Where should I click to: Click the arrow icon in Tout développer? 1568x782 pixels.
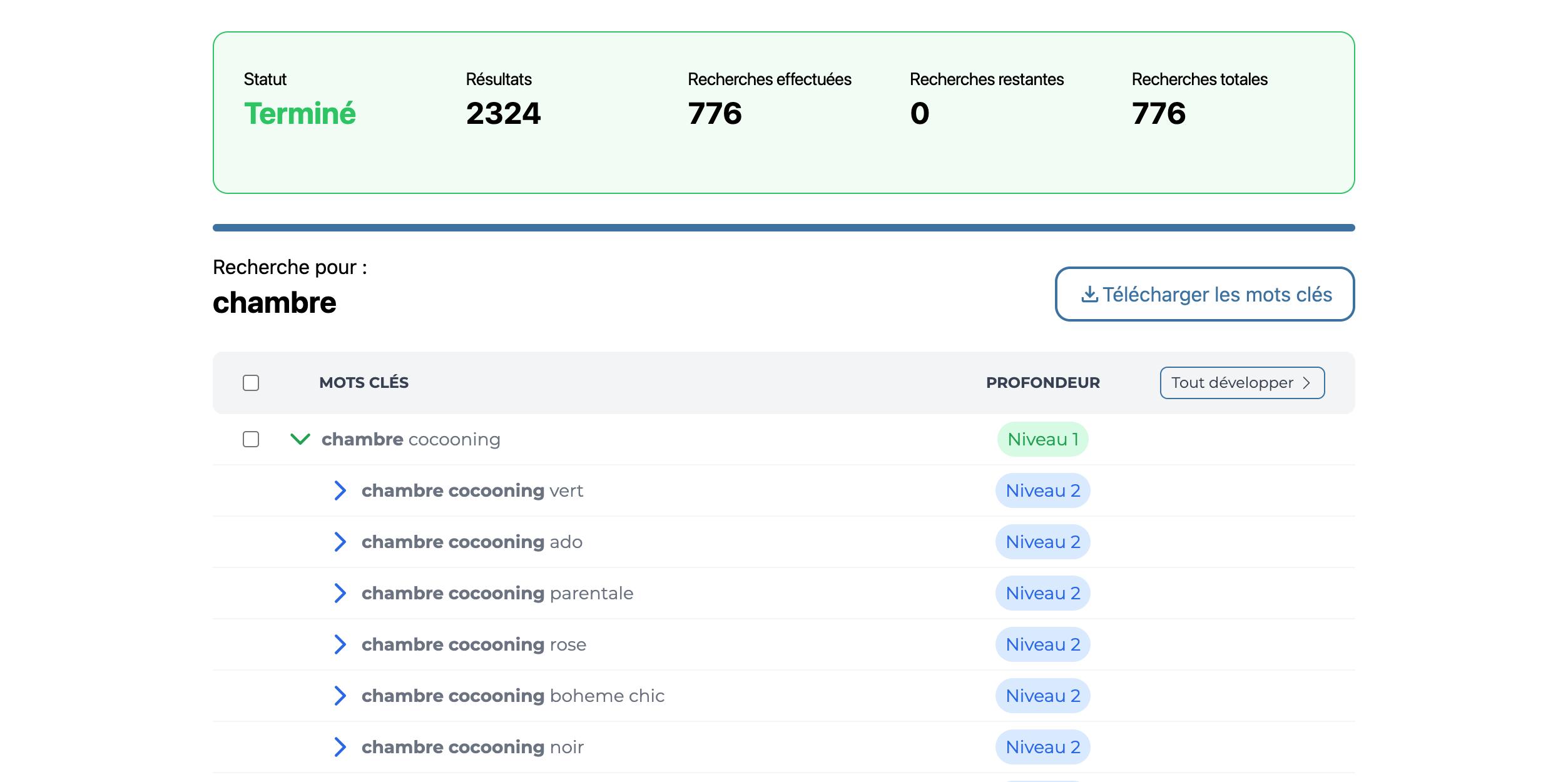tap(1306, 383)
